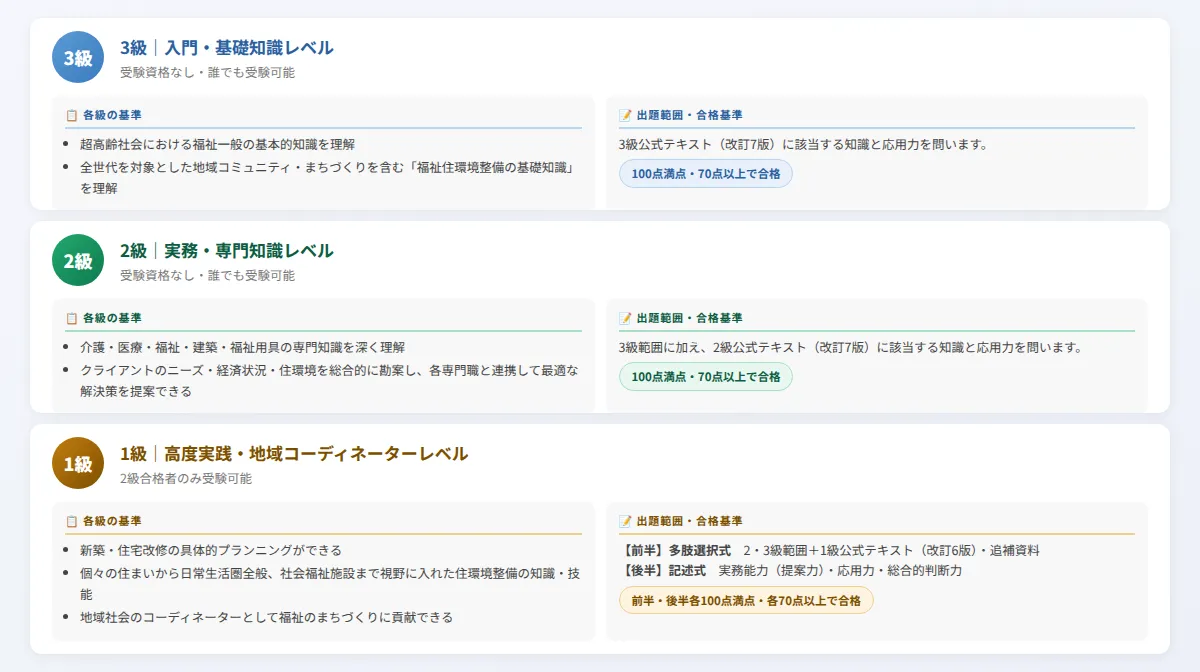This screenshot has width=1200, height=672.
Task: Click bullet starting クライアントのニーズ・経済状況
Action: pos(330,380)
